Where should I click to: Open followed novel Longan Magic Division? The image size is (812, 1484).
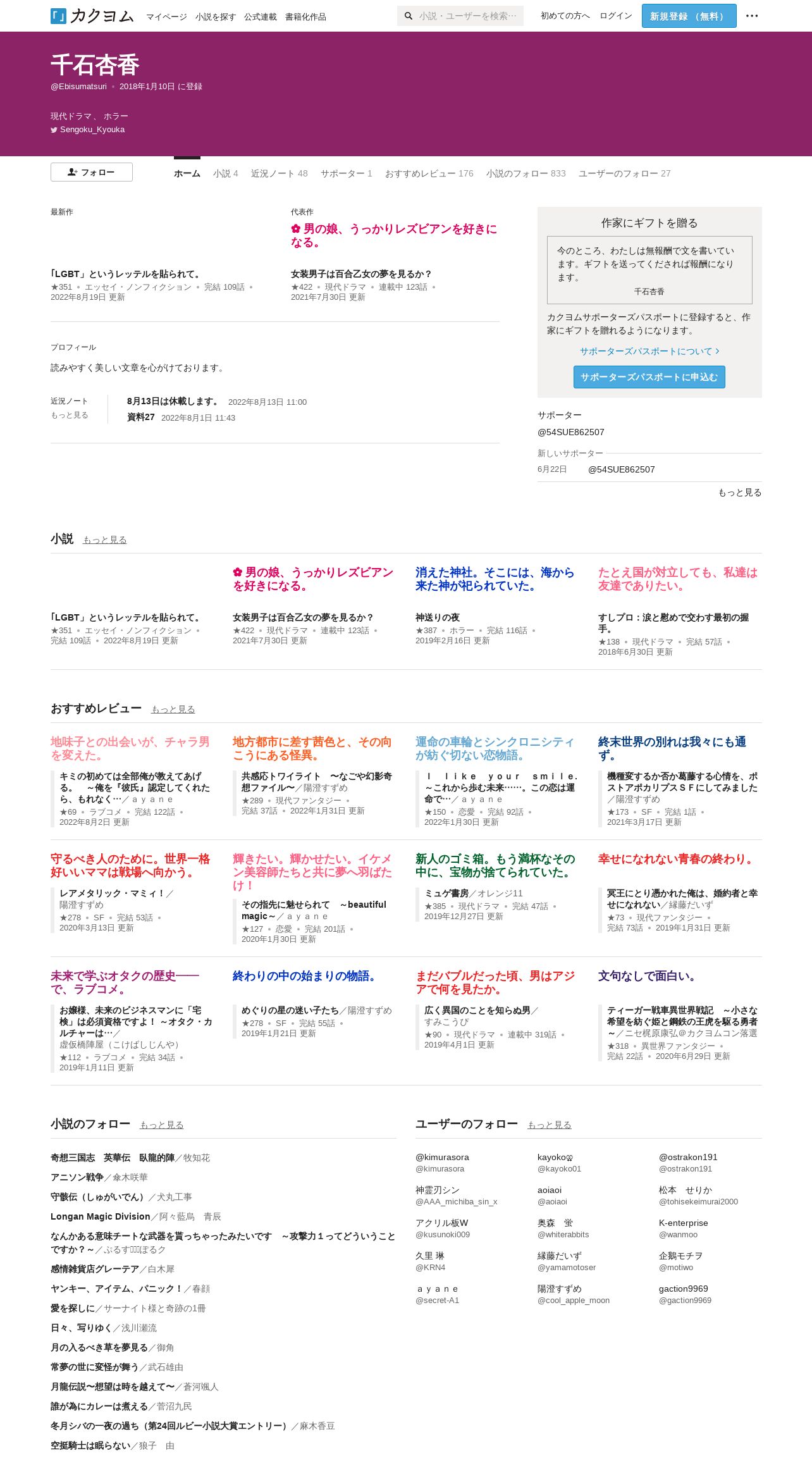click(101, 1216)
